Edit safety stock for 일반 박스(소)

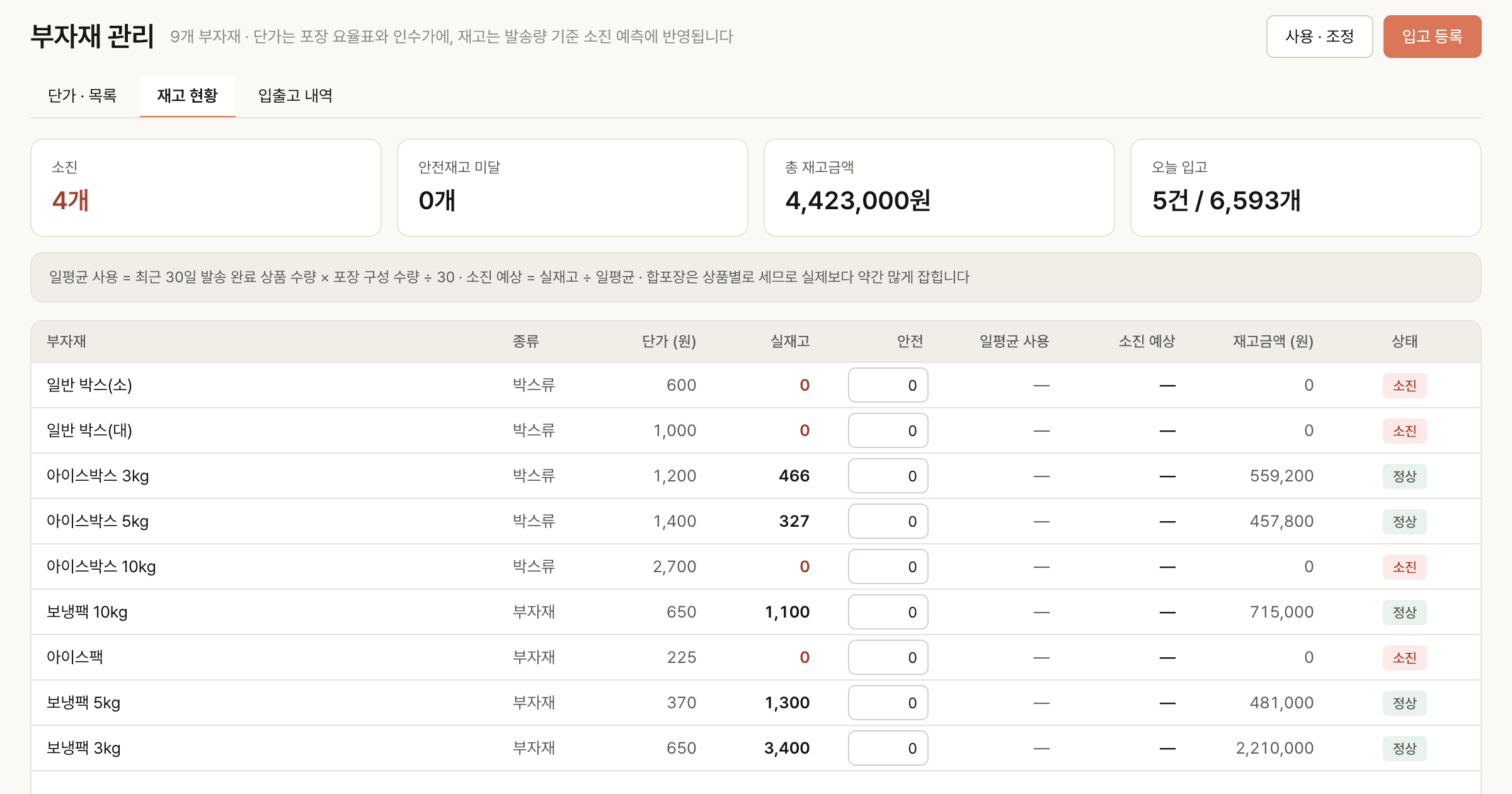tap(888, 385)
